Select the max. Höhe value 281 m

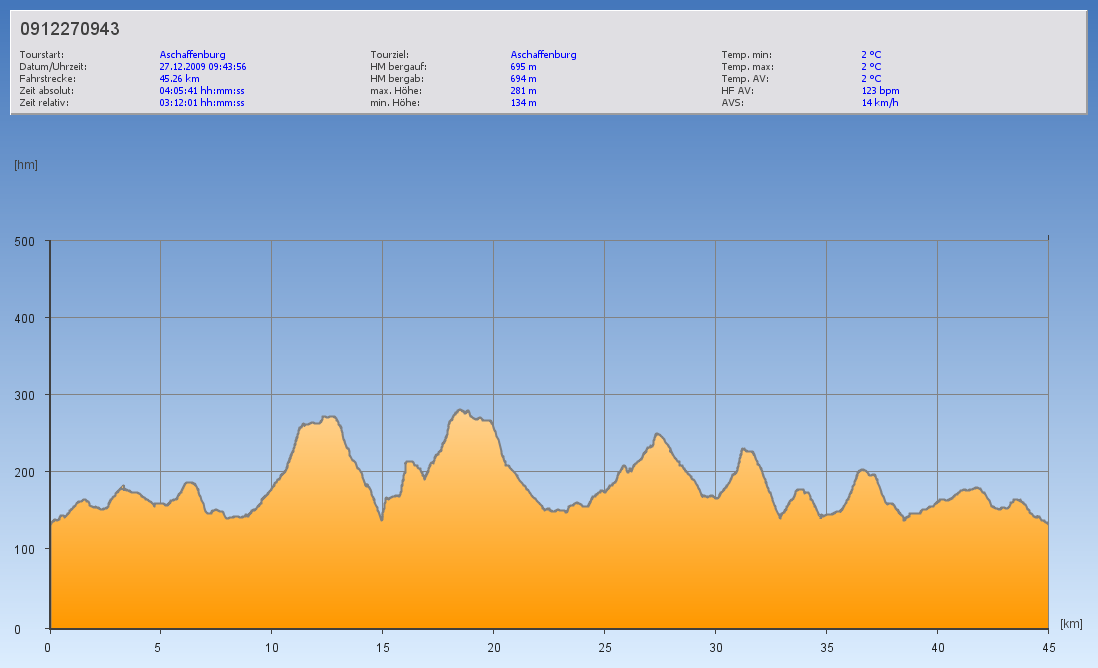click(x=524, y=90)
